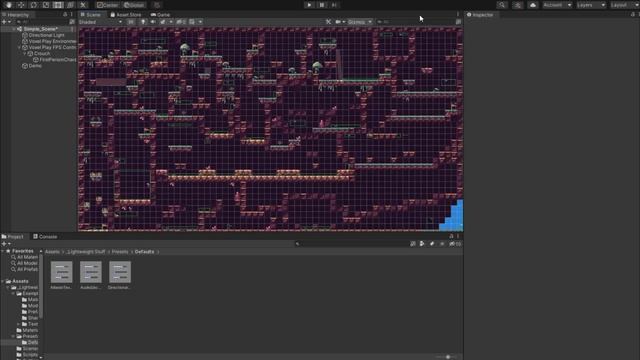The image size is (640, 360).
Task: Select the Scale tool
Action: (46, 5)
